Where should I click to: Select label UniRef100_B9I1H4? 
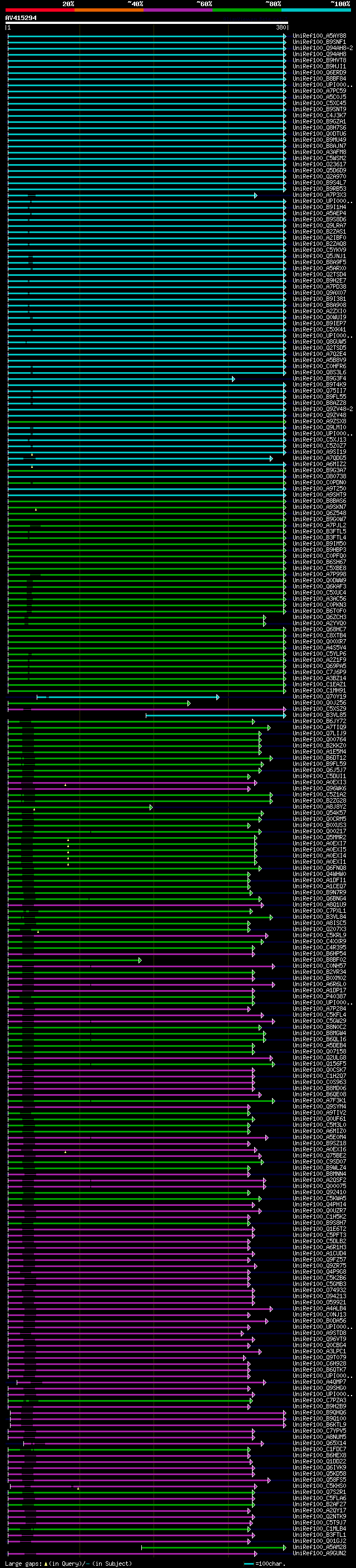pos(319,207)
